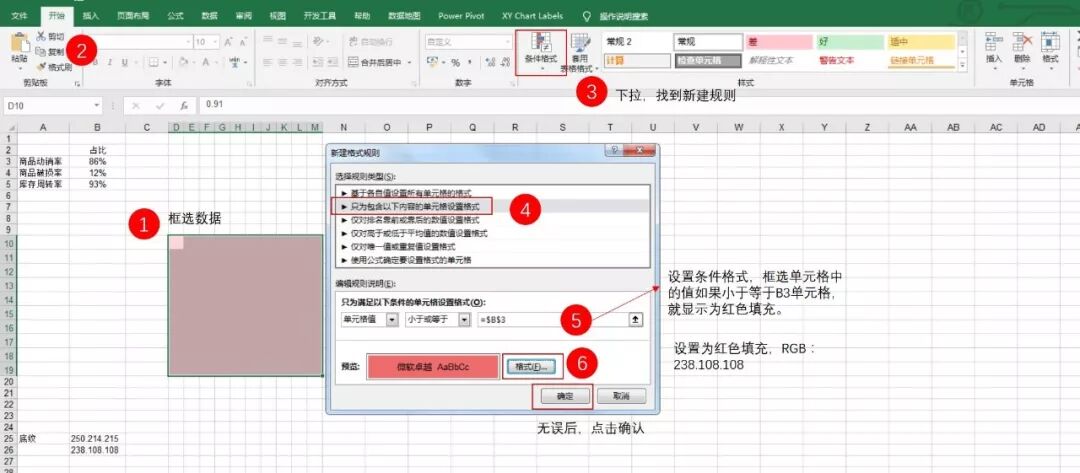The image size is (1080, 473).
Task: Open the font name dropdown
Action: point(188,42)
